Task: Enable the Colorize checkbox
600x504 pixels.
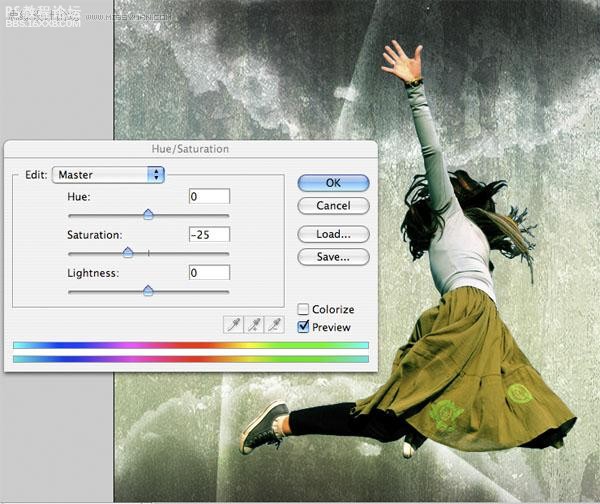Action: point(303,309)
